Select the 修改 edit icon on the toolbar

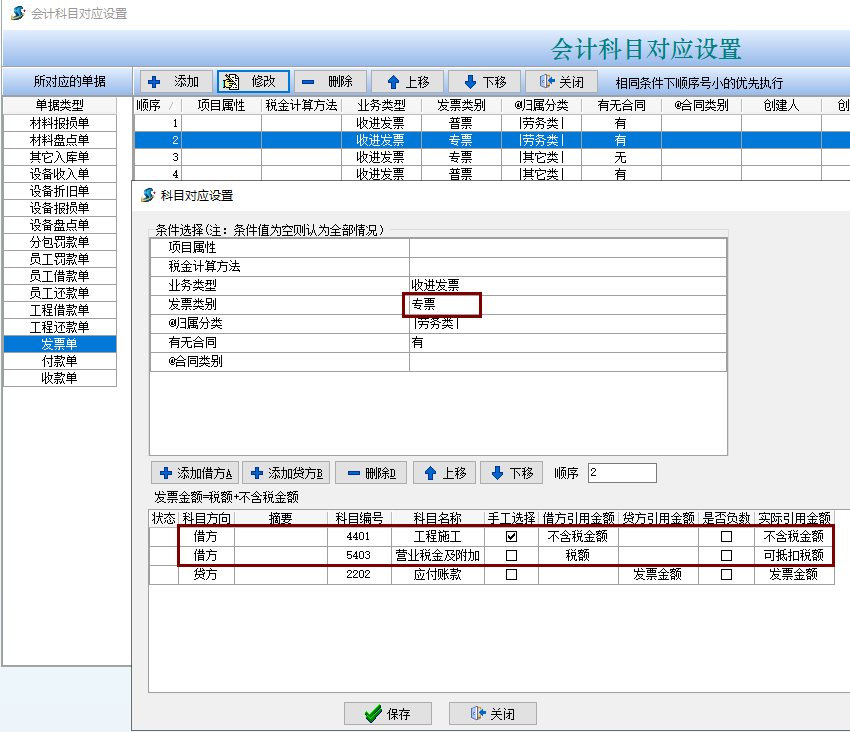[x=229, y=82]
